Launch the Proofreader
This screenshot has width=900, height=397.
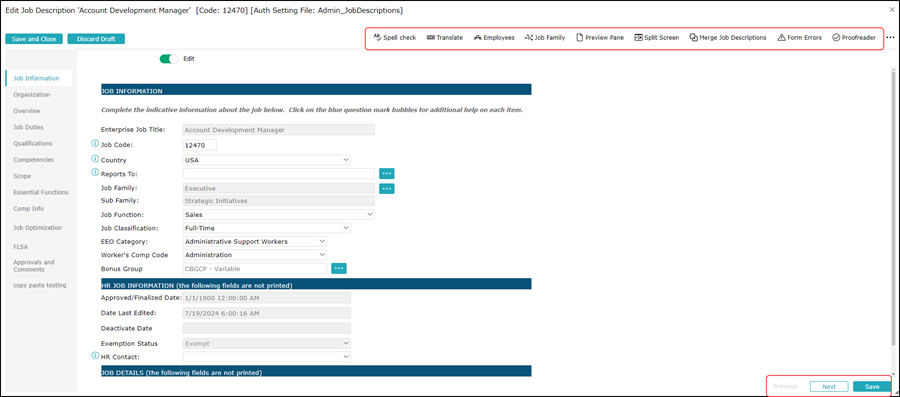click(854, 37)
